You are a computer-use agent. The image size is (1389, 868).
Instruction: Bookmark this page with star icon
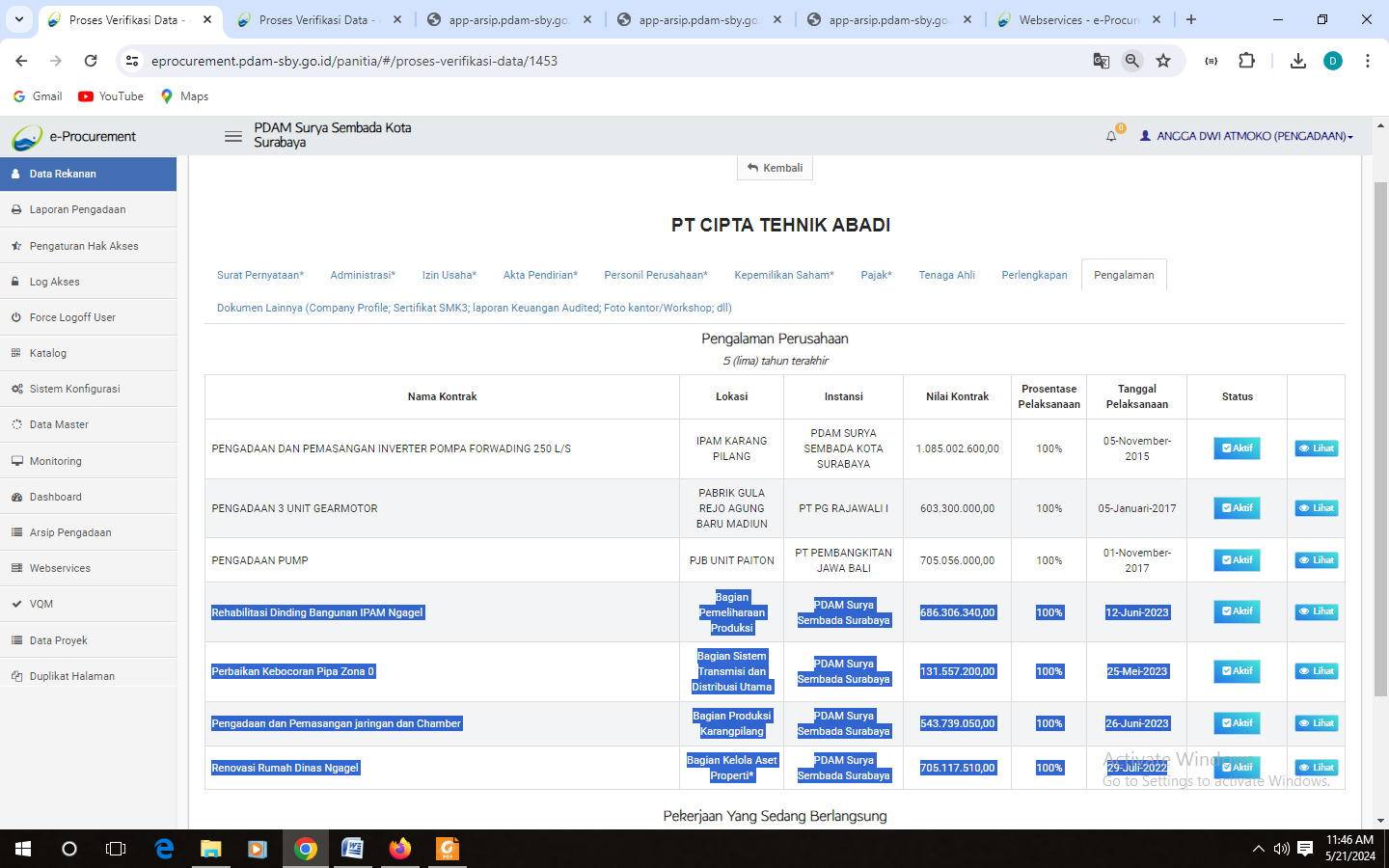[x=1163, y=61]
